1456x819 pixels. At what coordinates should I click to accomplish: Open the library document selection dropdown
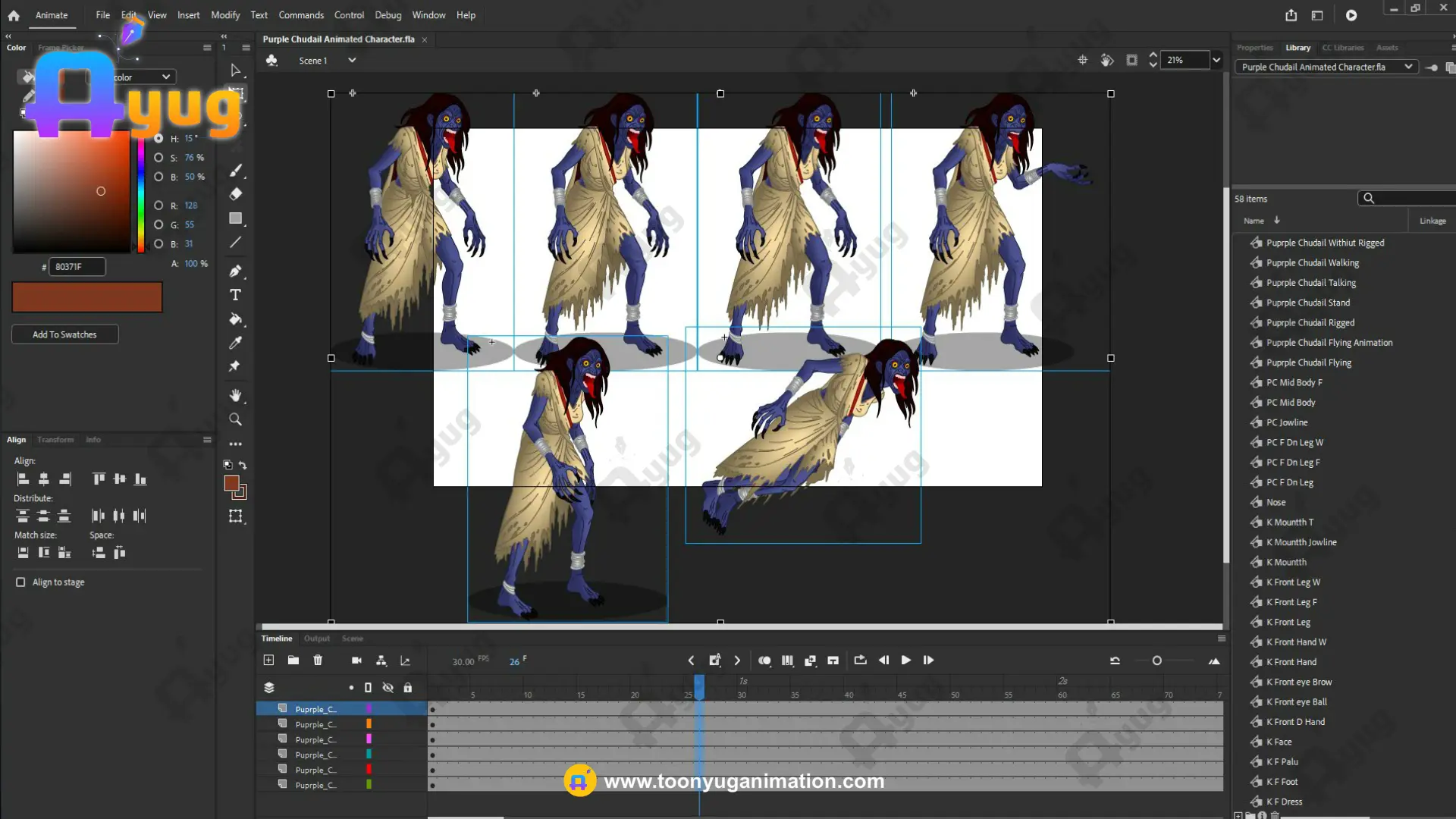coord(1408,67)
